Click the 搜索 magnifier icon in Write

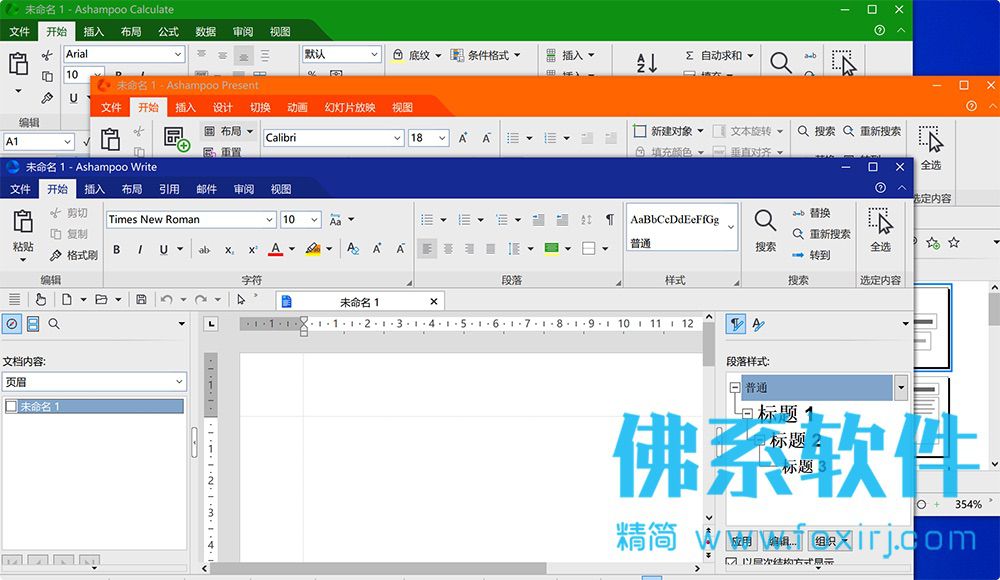[x=765, y=221]
